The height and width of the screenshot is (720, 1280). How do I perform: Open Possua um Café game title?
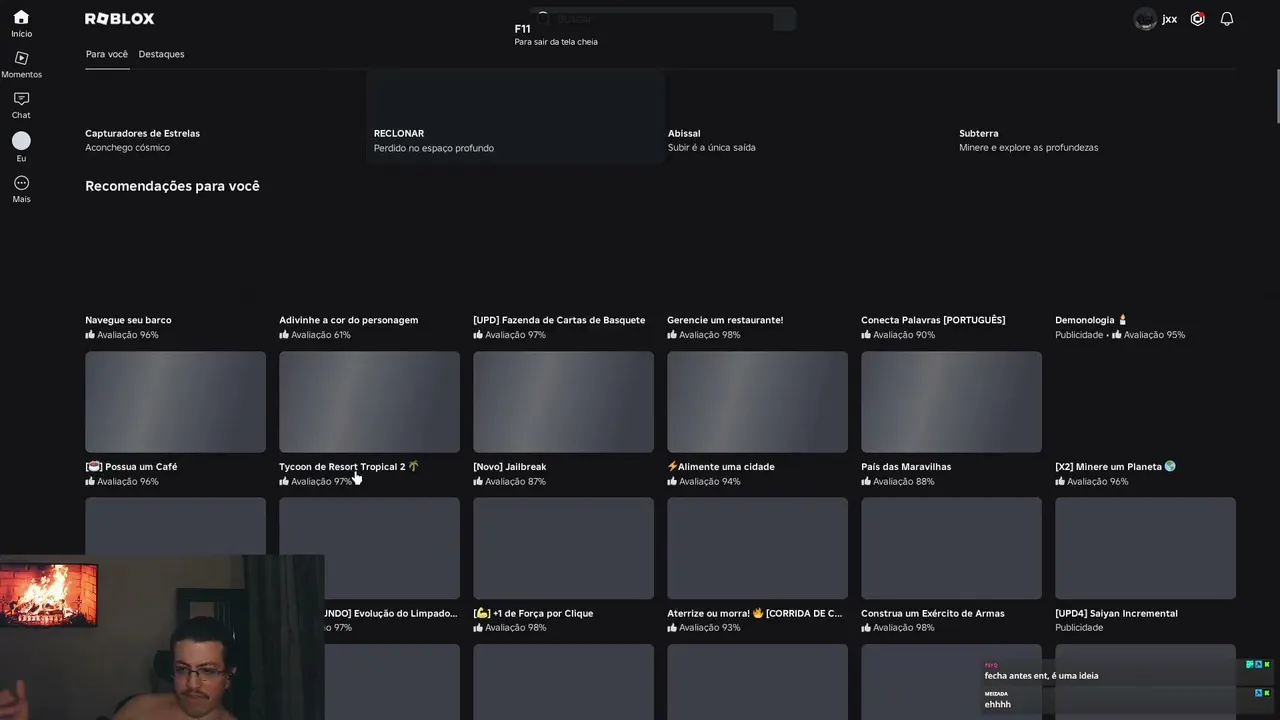point(131,467)
